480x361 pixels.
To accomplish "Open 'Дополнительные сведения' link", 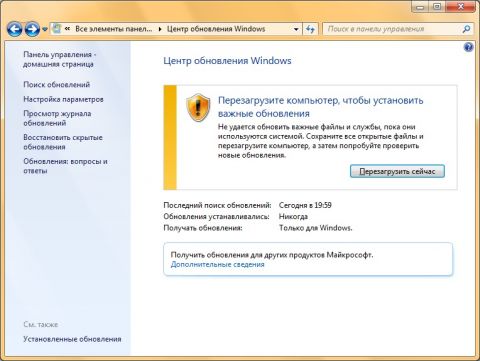I will tap(217, 265).
